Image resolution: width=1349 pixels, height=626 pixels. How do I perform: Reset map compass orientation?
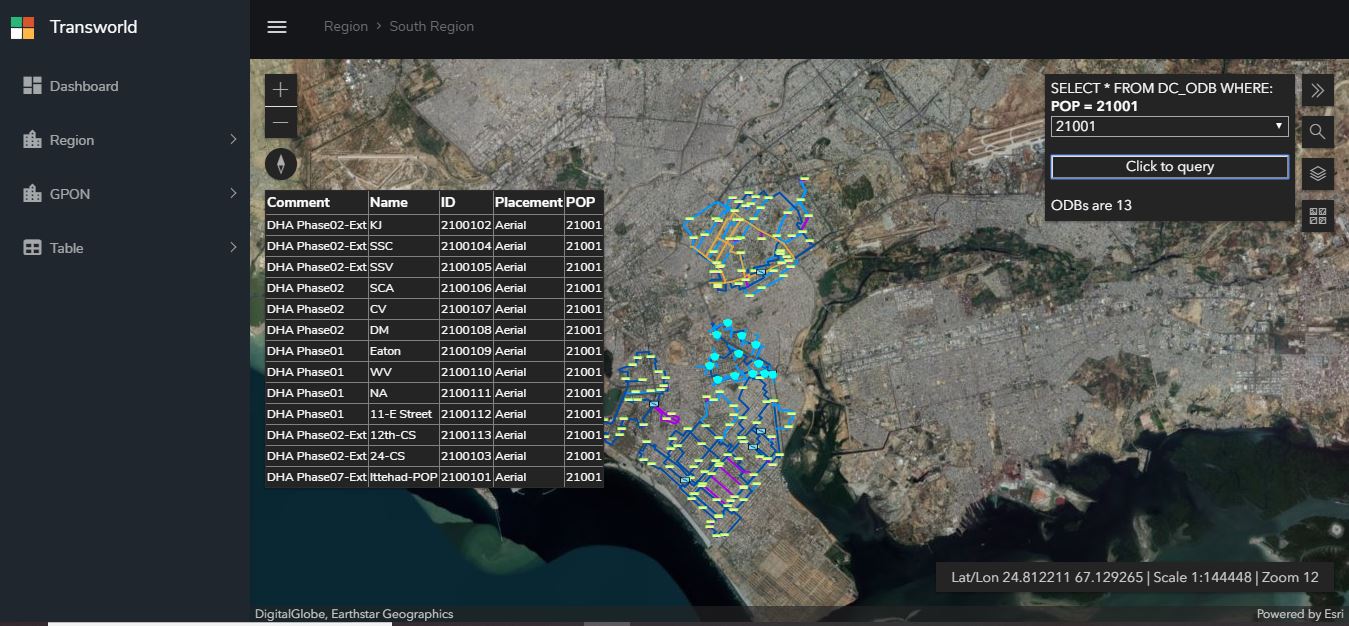[x=281, y=164]
